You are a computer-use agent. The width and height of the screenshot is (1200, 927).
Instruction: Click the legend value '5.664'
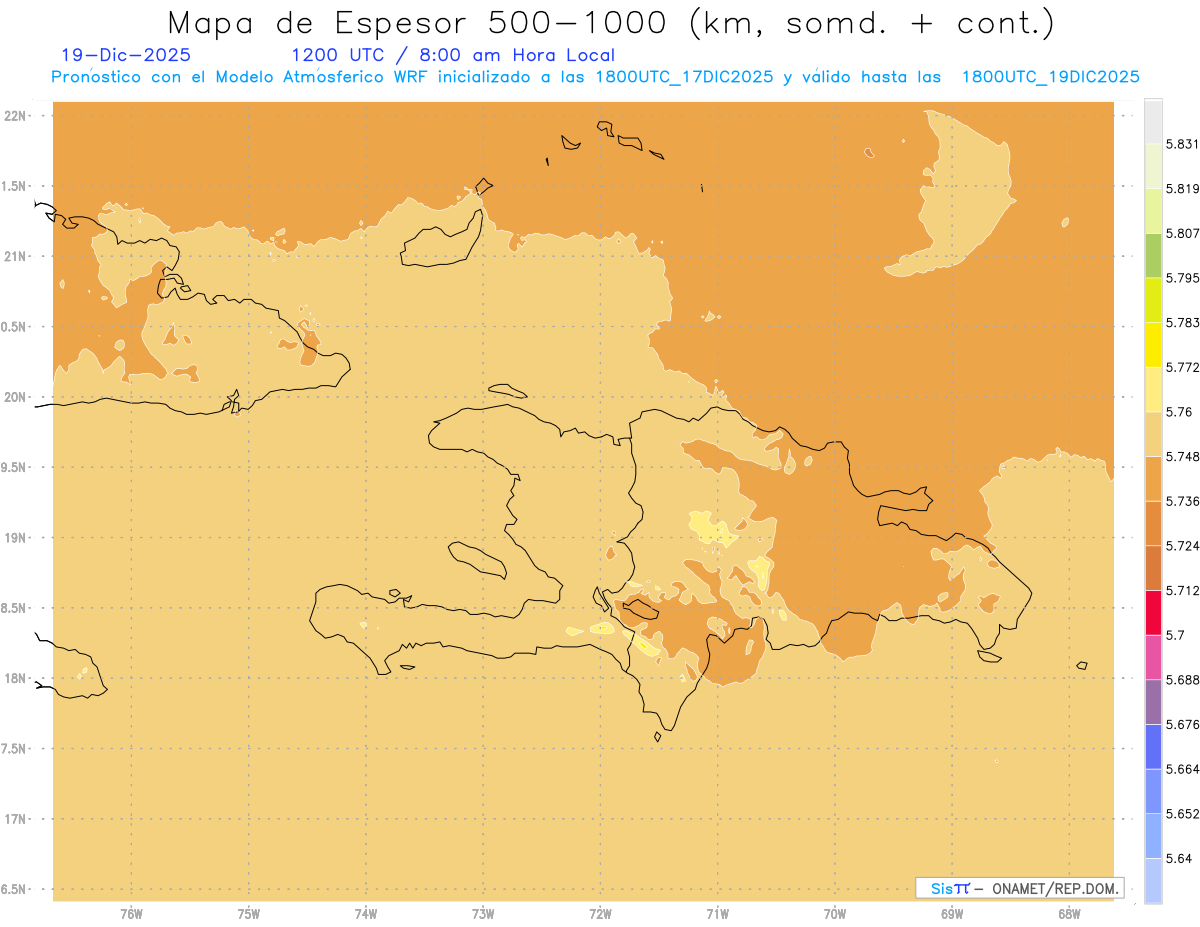1182,769
